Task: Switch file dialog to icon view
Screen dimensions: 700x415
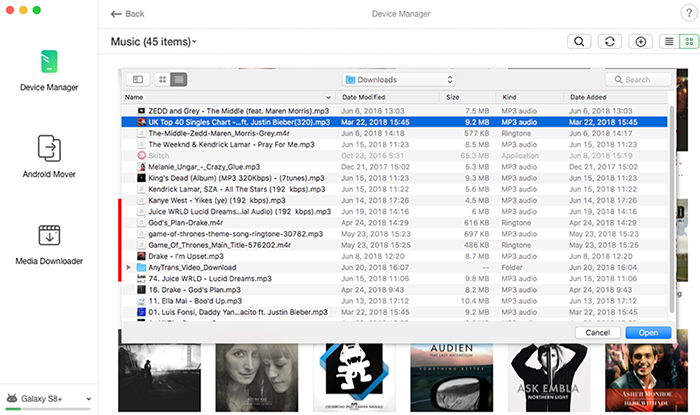Action: tap(162, 79)
